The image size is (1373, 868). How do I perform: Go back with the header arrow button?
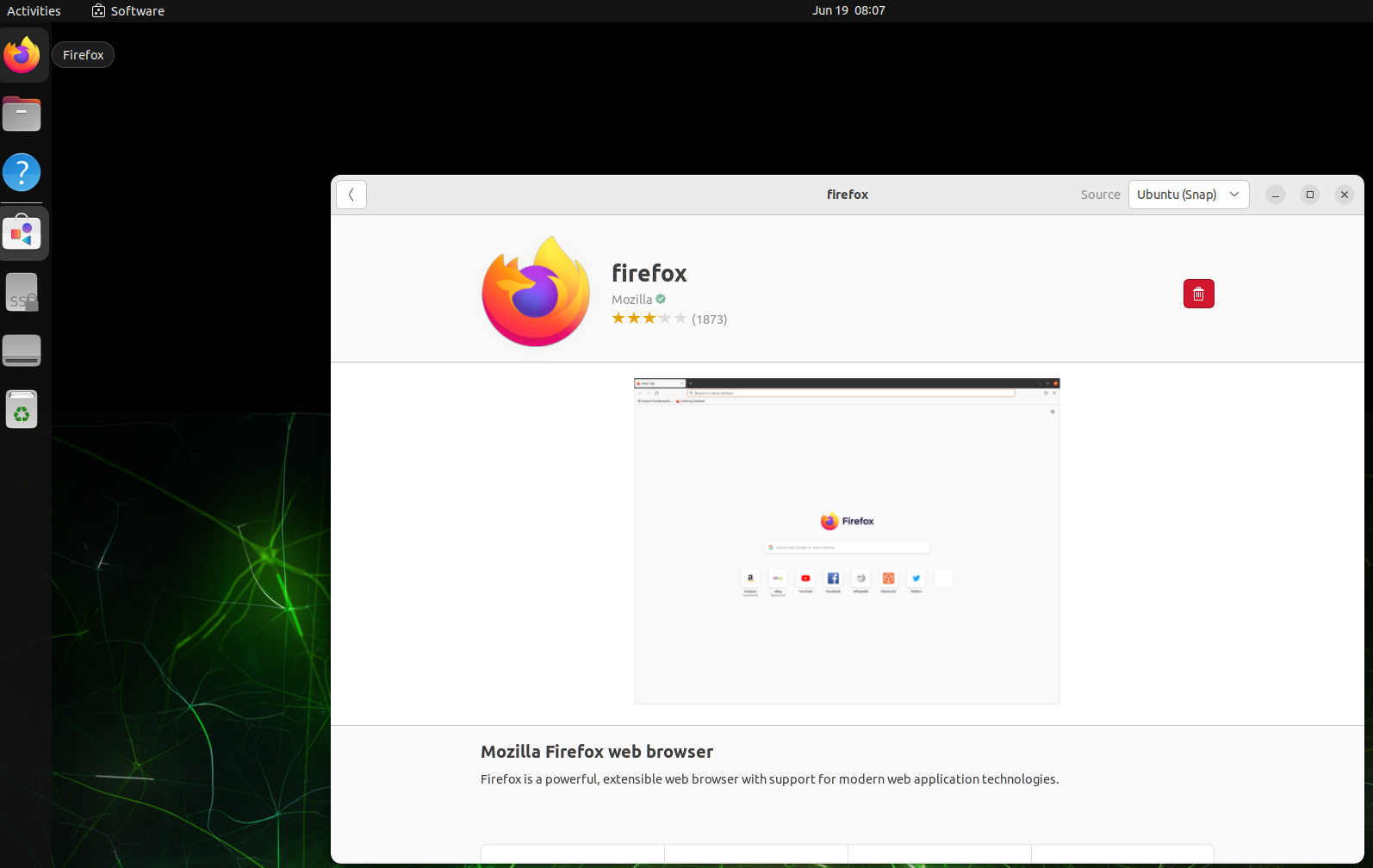[351, 195]
